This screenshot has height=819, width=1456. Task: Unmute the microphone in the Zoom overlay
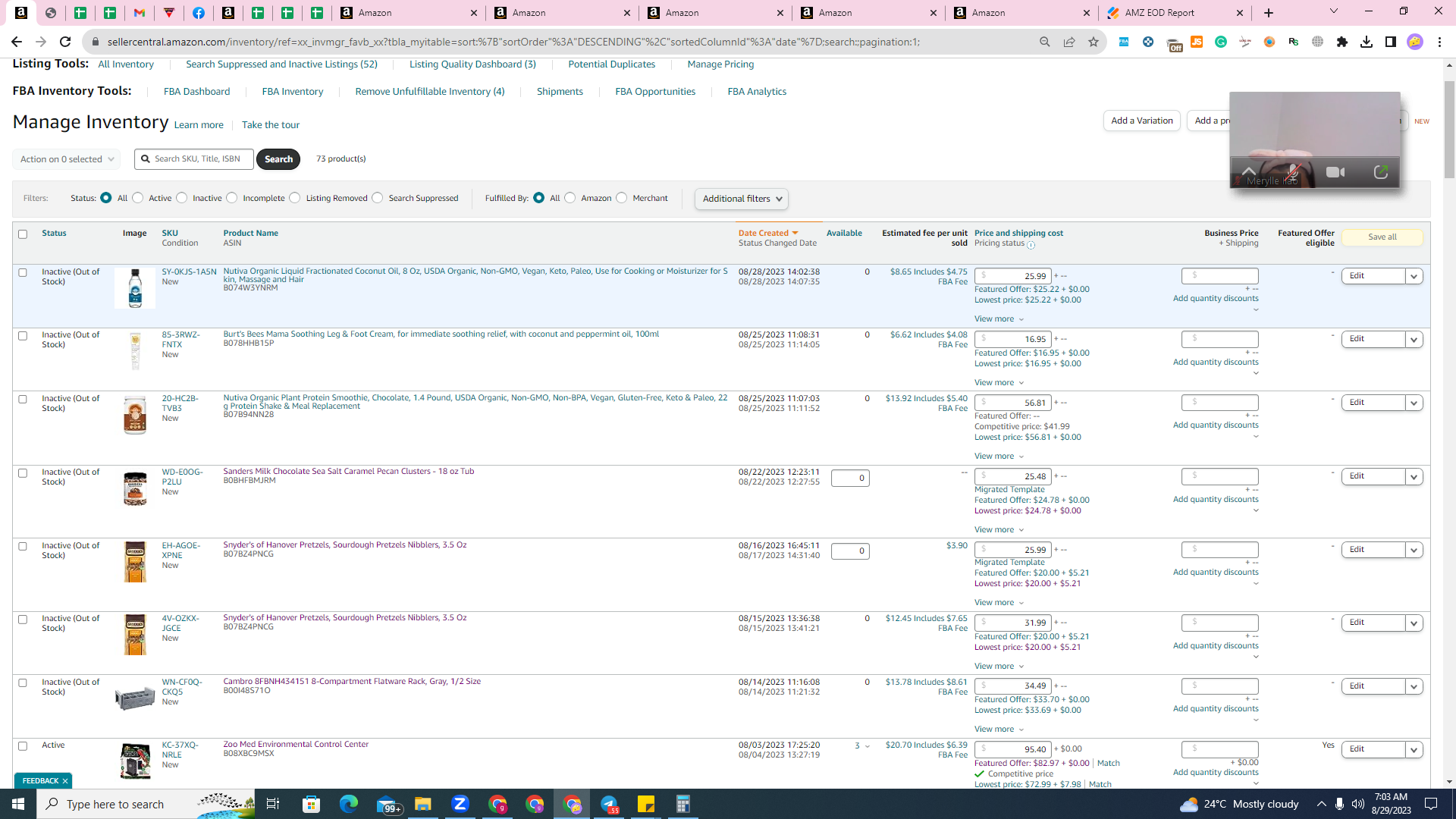click(1293, 172)
